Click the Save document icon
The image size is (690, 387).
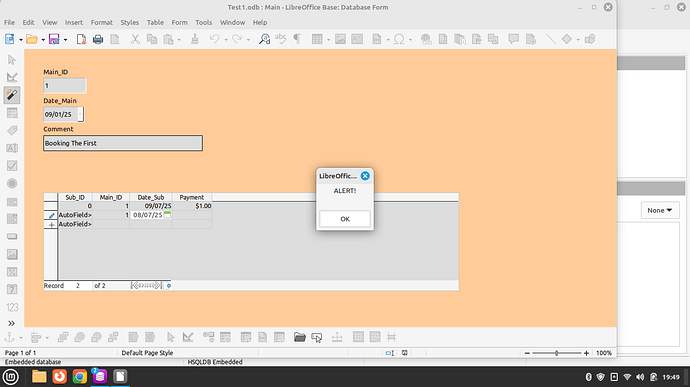click(x=54, y=39)
